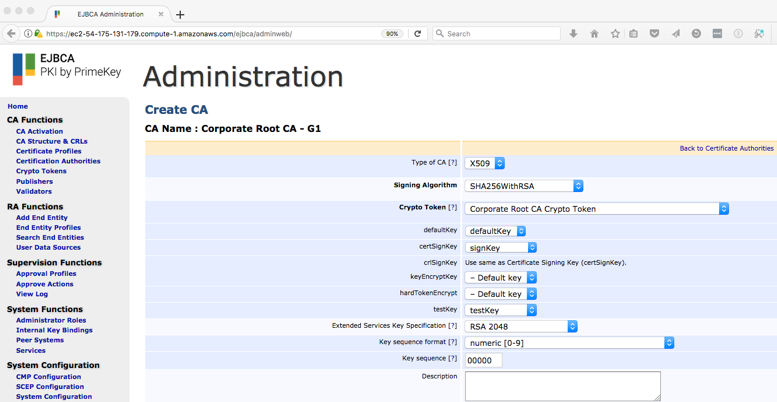The width and height of the screenshot is (777, 402).
Task: Open the keyEncryptKey dropdown
Action: coord(501,278)
